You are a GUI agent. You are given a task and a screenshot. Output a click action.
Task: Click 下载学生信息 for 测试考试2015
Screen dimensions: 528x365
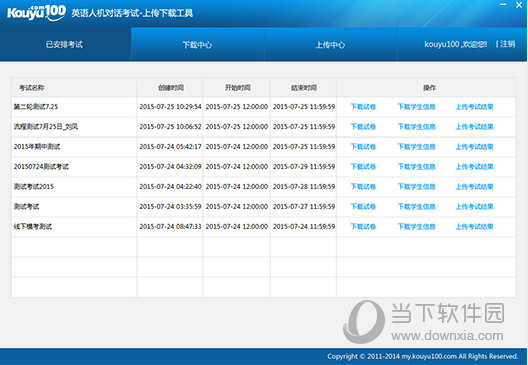417,187
